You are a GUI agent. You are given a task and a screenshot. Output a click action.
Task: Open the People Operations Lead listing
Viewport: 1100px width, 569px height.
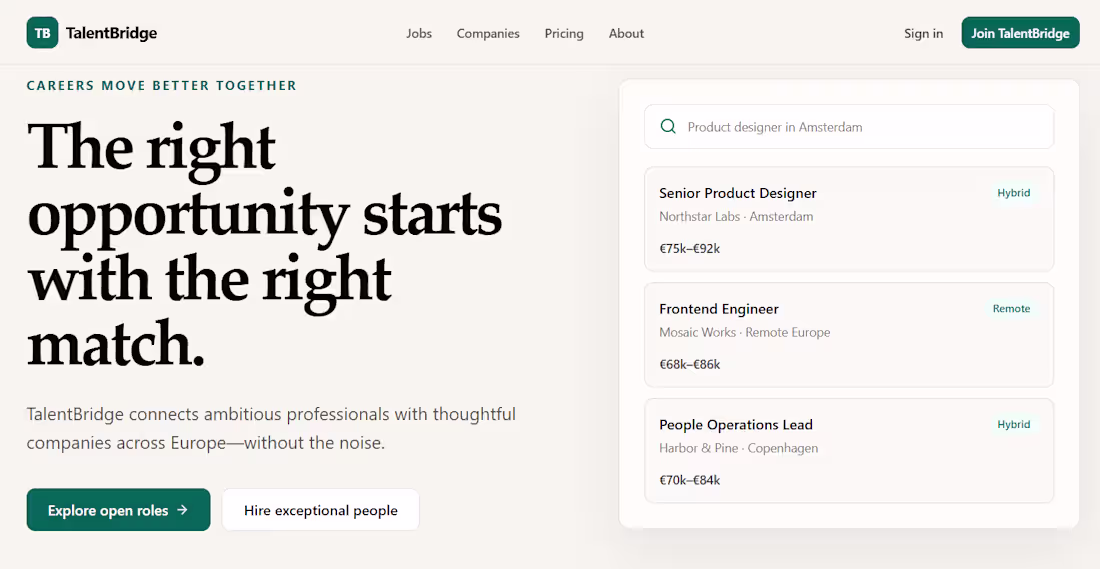[x=849, y=450]
